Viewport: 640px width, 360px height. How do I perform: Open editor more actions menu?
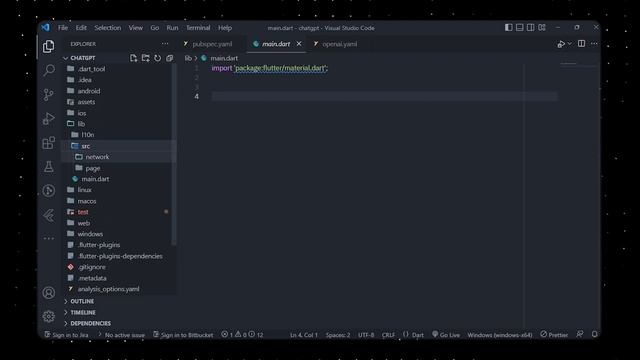[594, 44]
